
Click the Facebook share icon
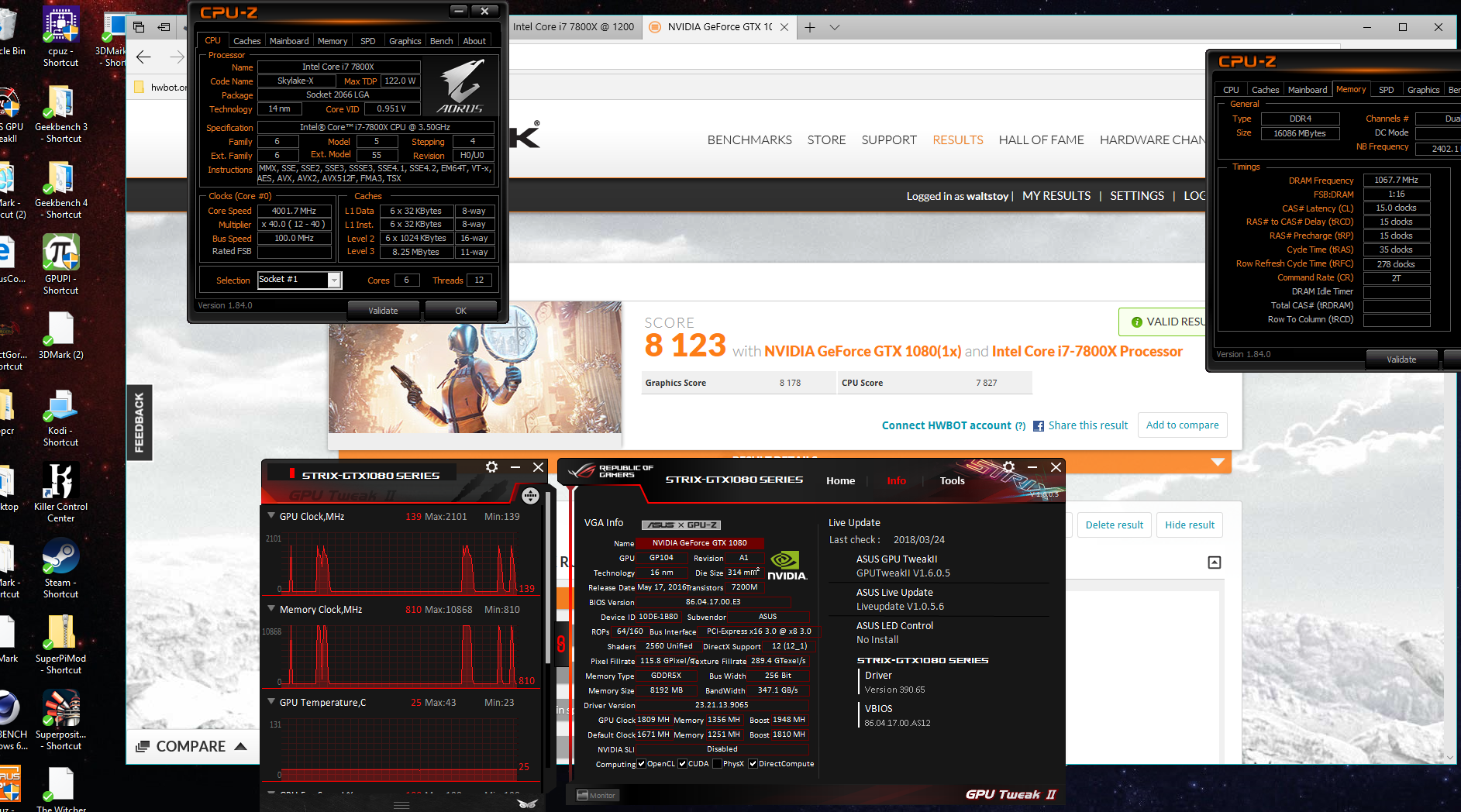(x=1039, y=426)
